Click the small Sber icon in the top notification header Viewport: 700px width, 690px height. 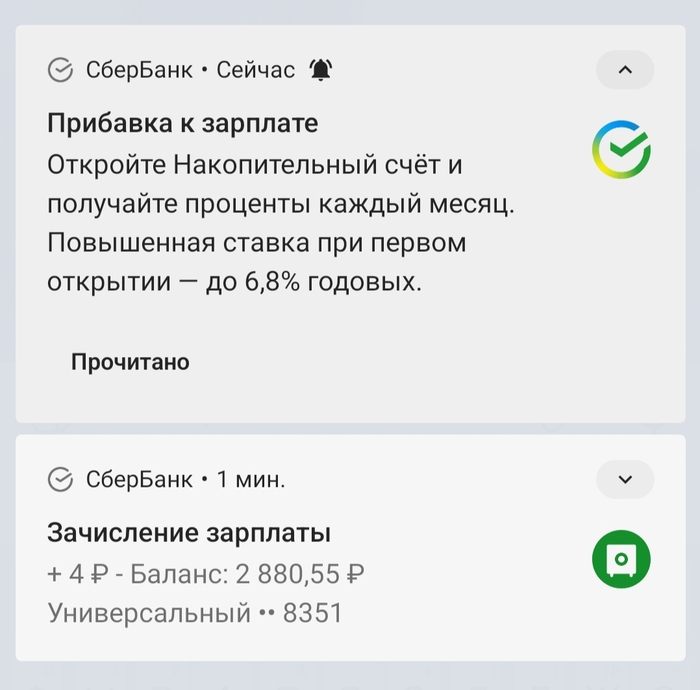[61, 70]
